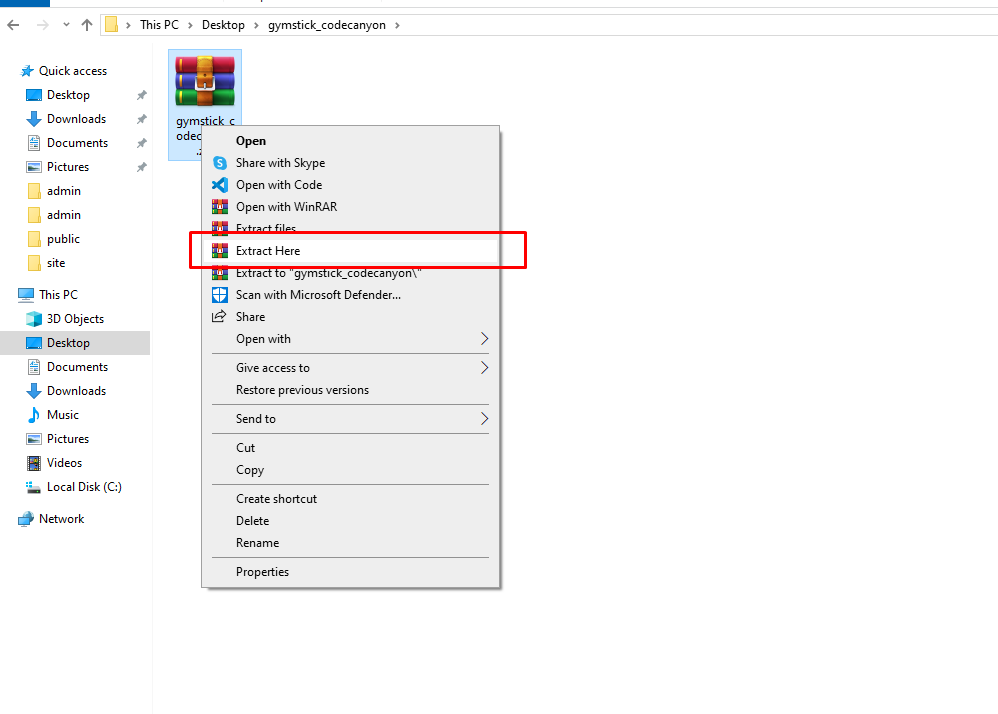The height and width of the screenshot is (714, 998).
Task: Open Downloads under Quick access
Action: pos(76,119)
